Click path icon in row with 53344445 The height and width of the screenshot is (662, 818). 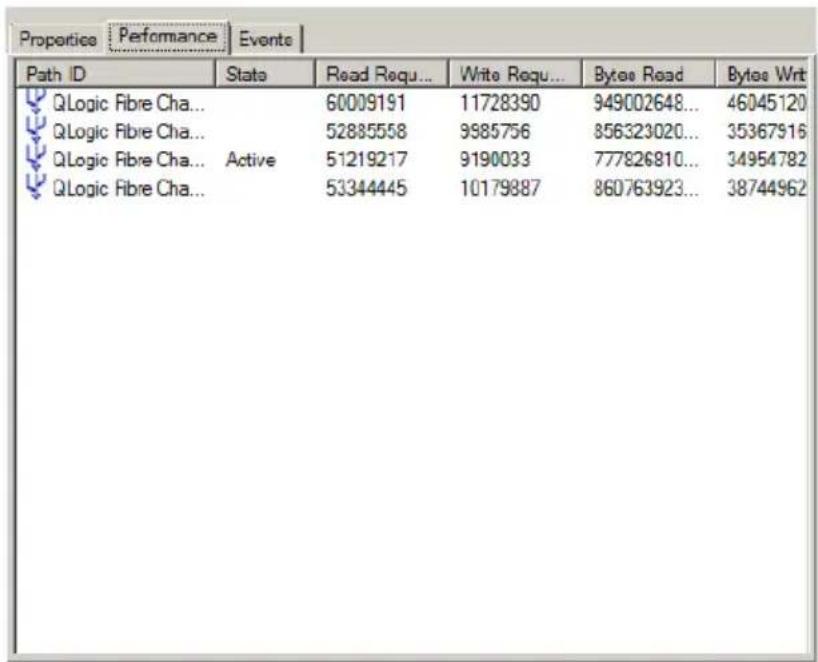click(35, 187)
